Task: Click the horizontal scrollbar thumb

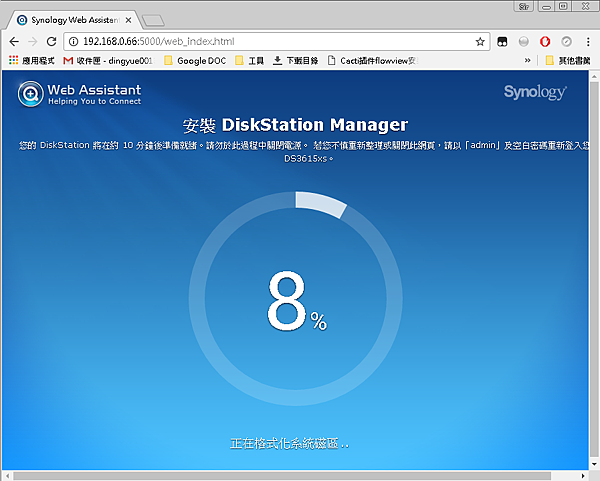Action: point(282,476)
